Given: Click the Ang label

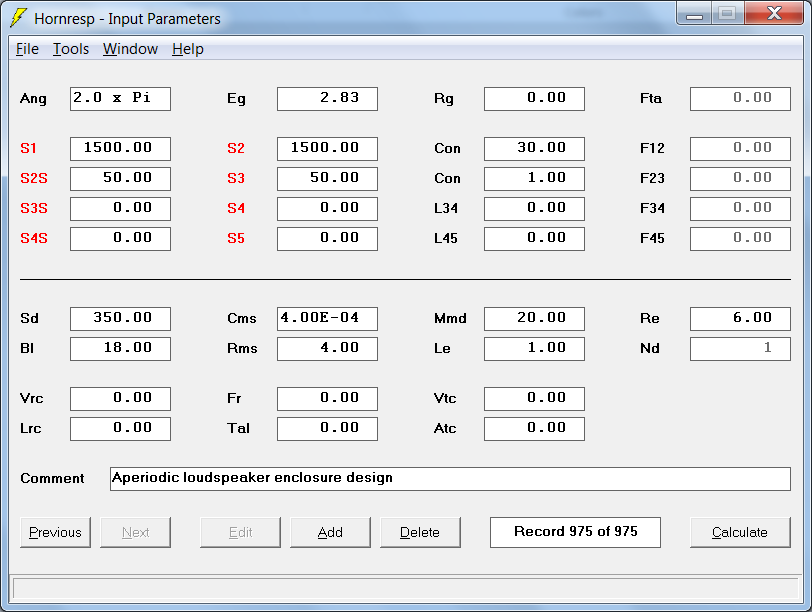Looking at the screenshot, I should point(33,99).
